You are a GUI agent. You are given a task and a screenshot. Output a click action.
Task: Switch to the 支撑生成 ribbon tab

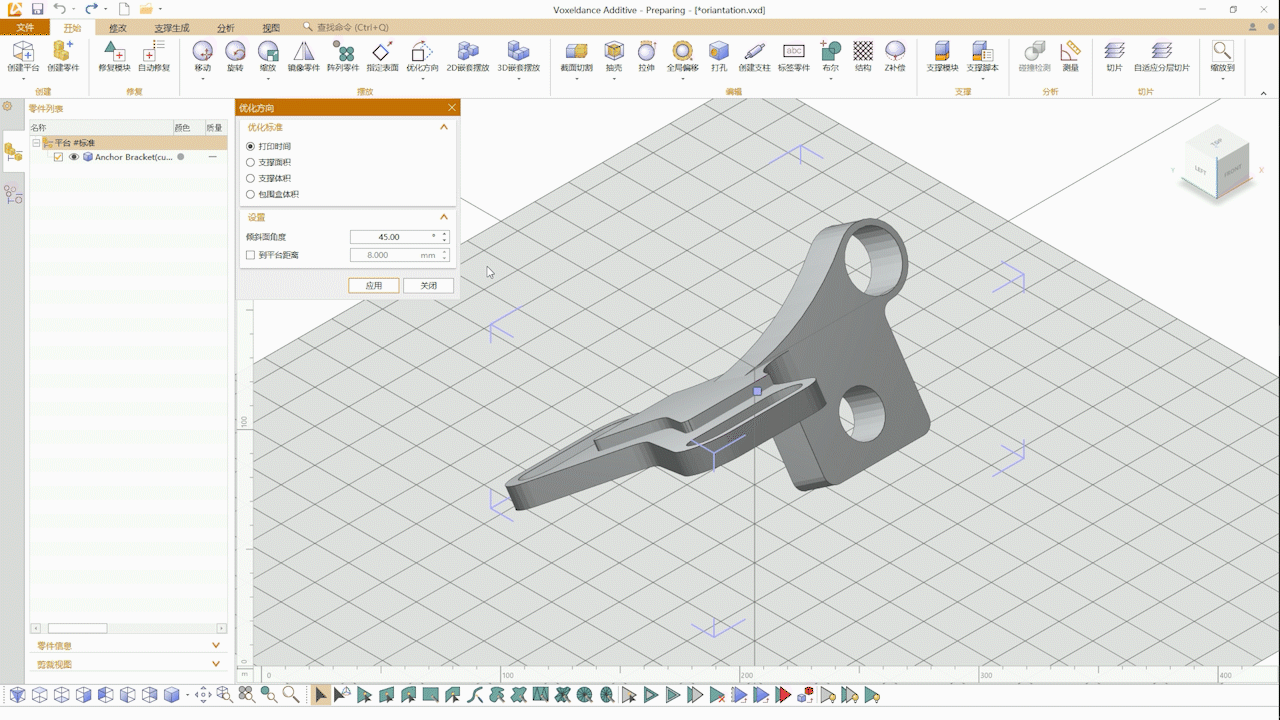coord(171,28)
